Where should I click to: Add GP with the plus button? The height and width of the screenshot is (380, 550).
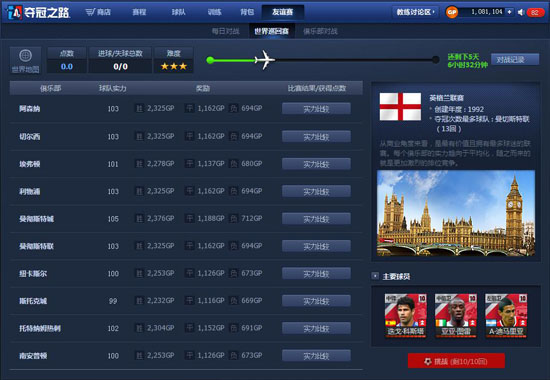click(x=510, y=12)
